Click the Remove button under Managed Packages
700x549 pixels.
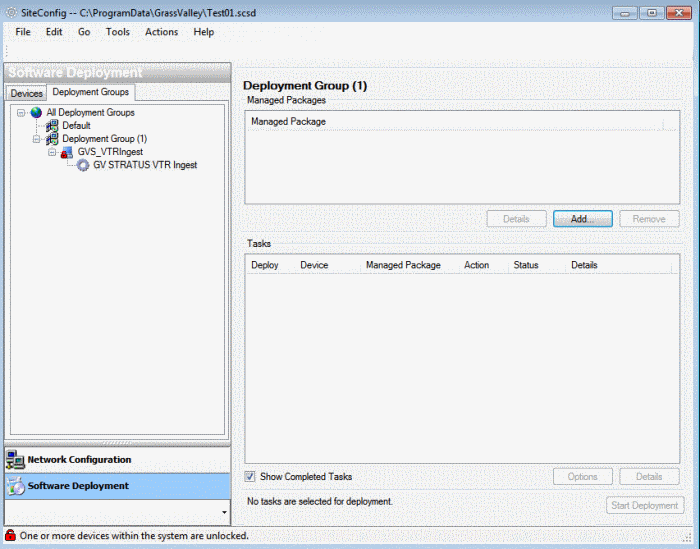[649, 219]
